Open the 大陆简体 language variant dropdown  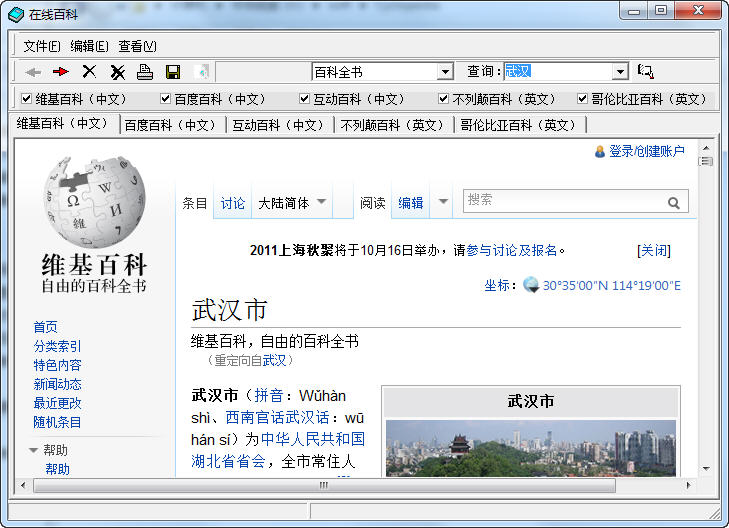pyautogui.click(x=321, y=202)
